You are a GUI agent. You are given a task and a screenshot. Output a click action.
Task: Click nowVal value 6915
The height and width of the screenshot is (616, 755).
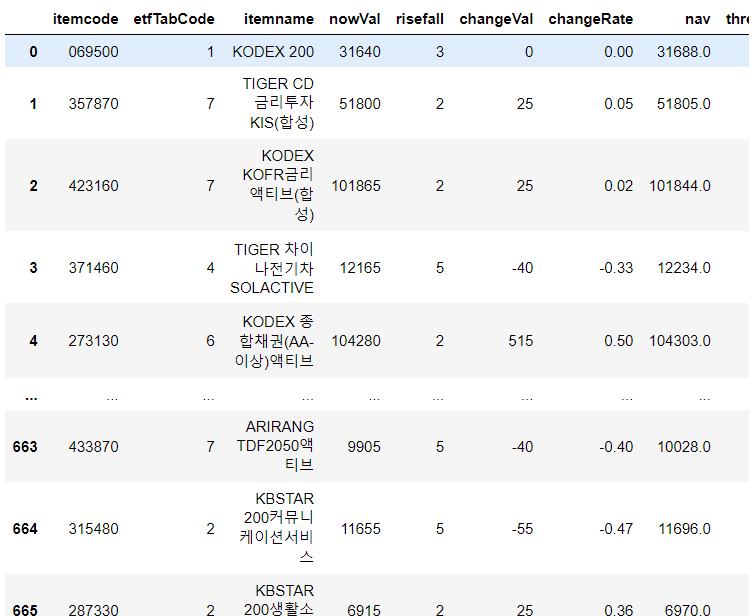pyautogui.click(x=364, y=610)
